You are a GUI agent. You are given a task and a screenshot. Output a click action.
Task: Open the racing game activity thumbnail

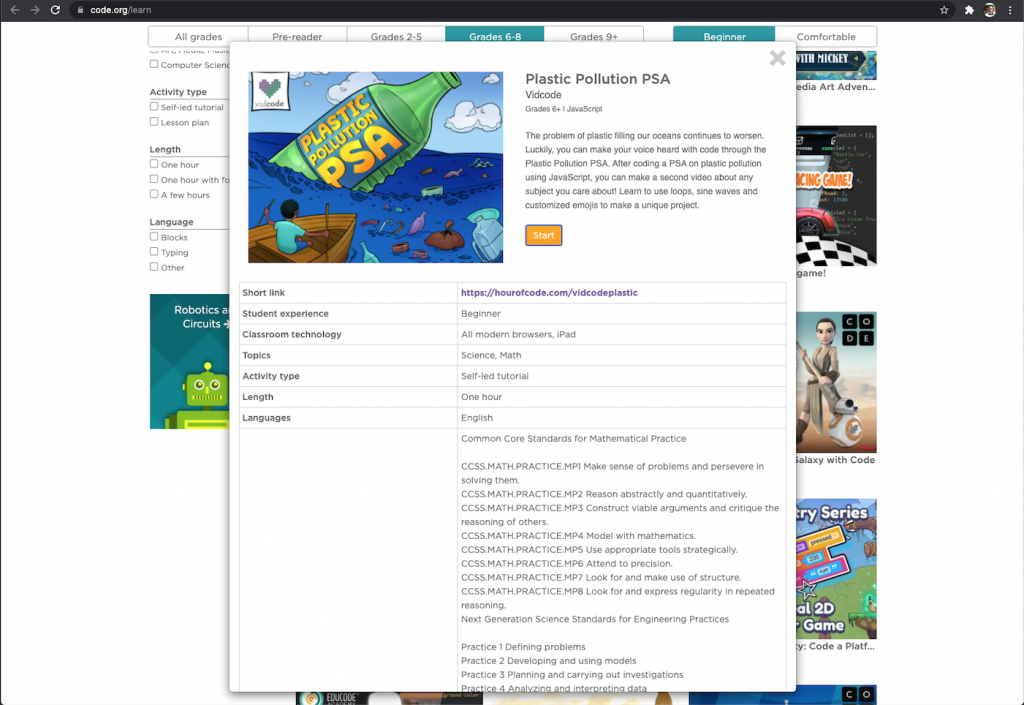tap(836, 196)
